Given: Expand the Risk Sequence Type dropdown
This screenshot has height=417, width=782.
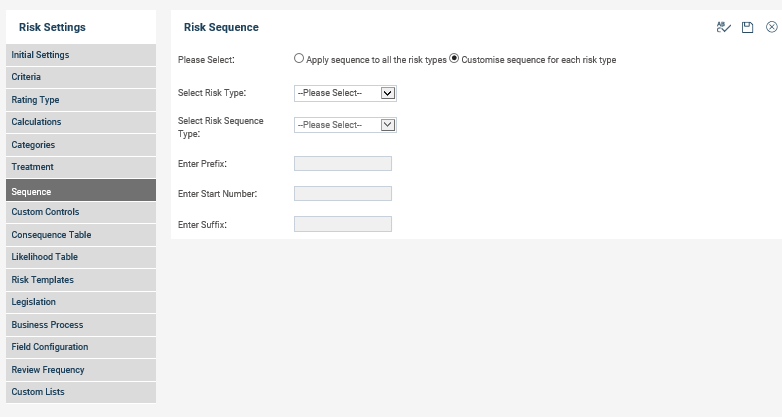Looking at the screenshot, I should 345,125.
